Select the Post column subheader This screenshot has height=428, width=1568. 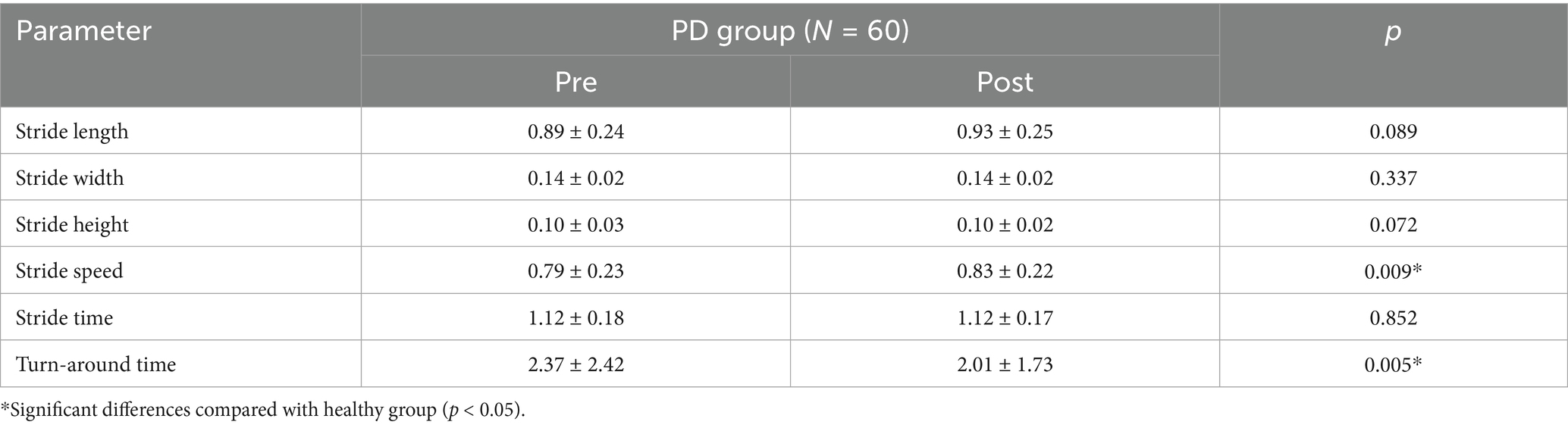point(1005,82)
